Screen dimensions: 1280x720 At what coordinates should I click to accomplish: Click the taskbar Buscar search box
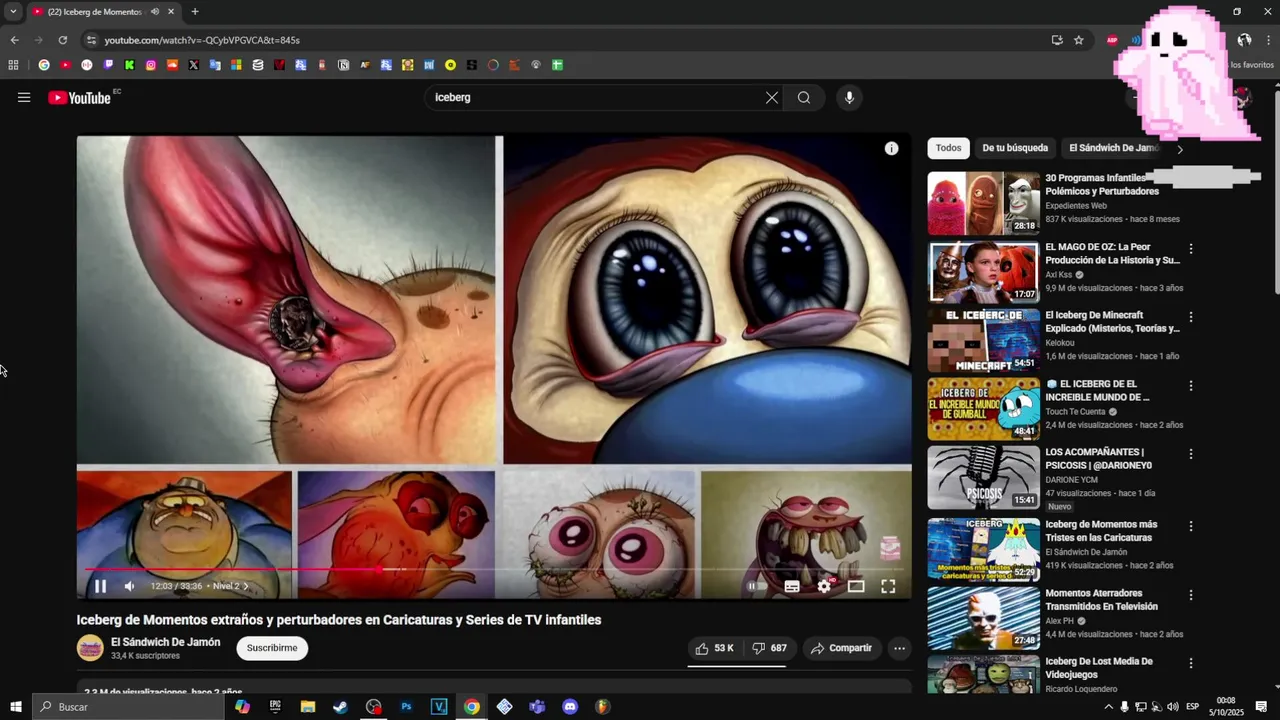coord(128,707)
